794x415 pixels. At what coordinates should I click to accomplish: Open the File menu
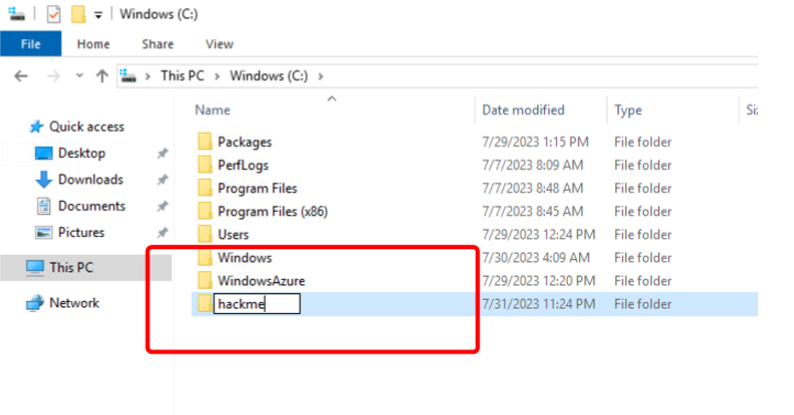point(30,44)
